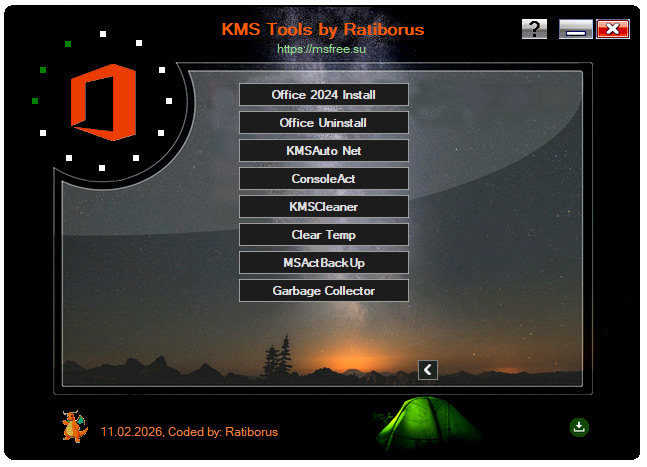Screen dimensions: 647x467
Task: Run the KMSCleaner utility
Action: pyautogui.click(x=324, y=207)
